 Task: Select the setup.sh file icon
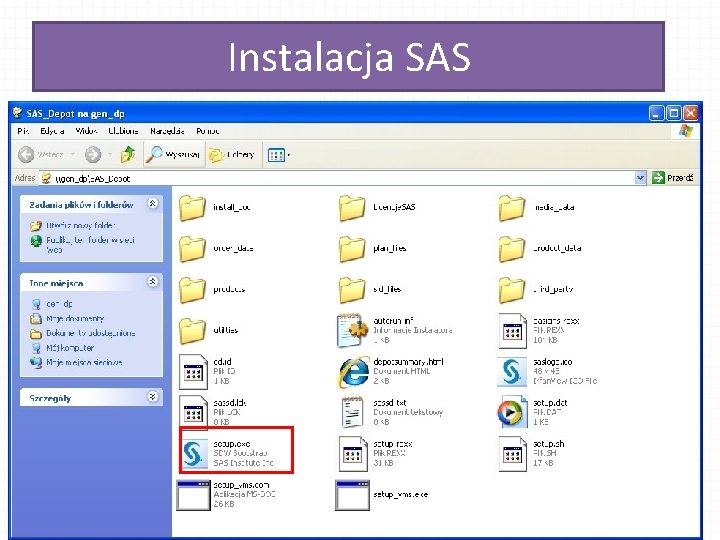(x=512, y=454)
